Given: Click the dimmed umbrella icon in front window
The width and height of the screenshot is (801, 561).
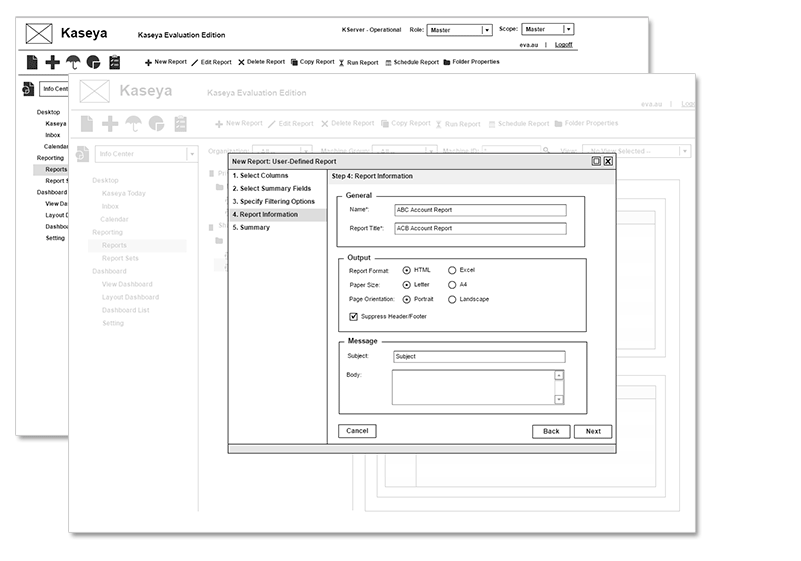Looking at the screenshot, I should pyautogui.click(x=133, y=124).
